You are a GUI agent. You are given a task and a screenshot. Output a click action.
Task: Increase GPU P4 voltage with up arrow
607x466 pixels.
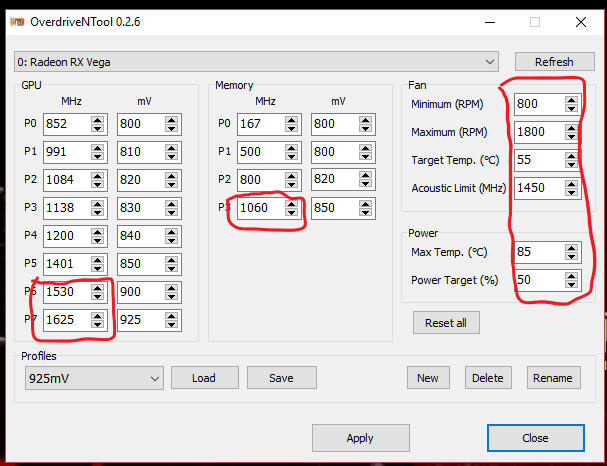pyautogui.click(x=171, y=232)
